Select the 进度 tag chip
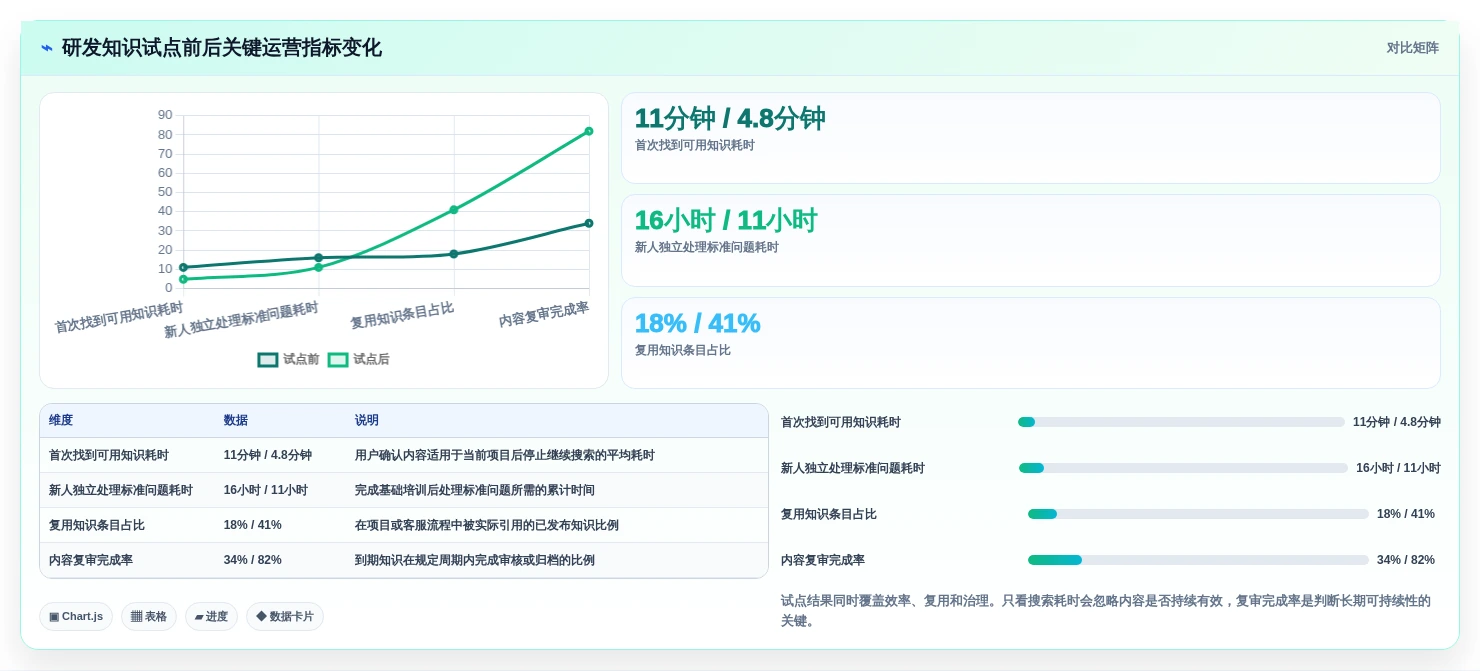 click(211, 616)
